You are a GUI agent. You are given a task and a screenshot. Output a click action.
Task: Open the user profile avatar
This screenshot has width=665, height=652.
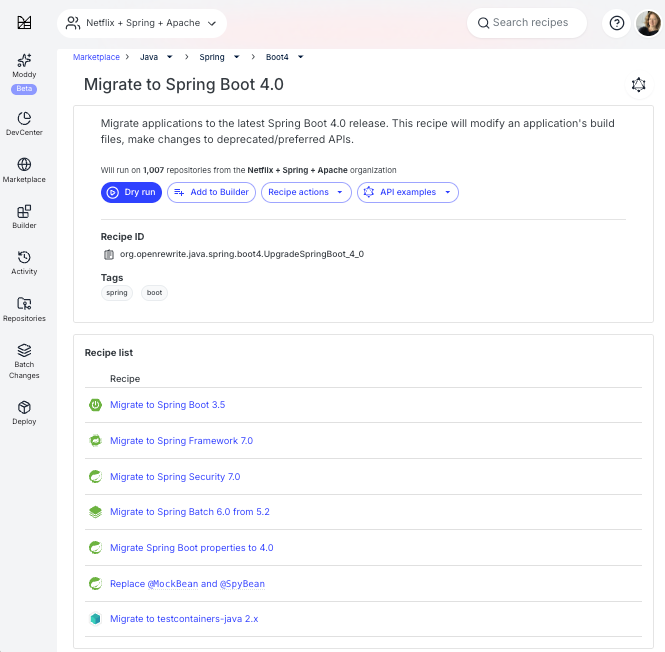coord(648,23)
